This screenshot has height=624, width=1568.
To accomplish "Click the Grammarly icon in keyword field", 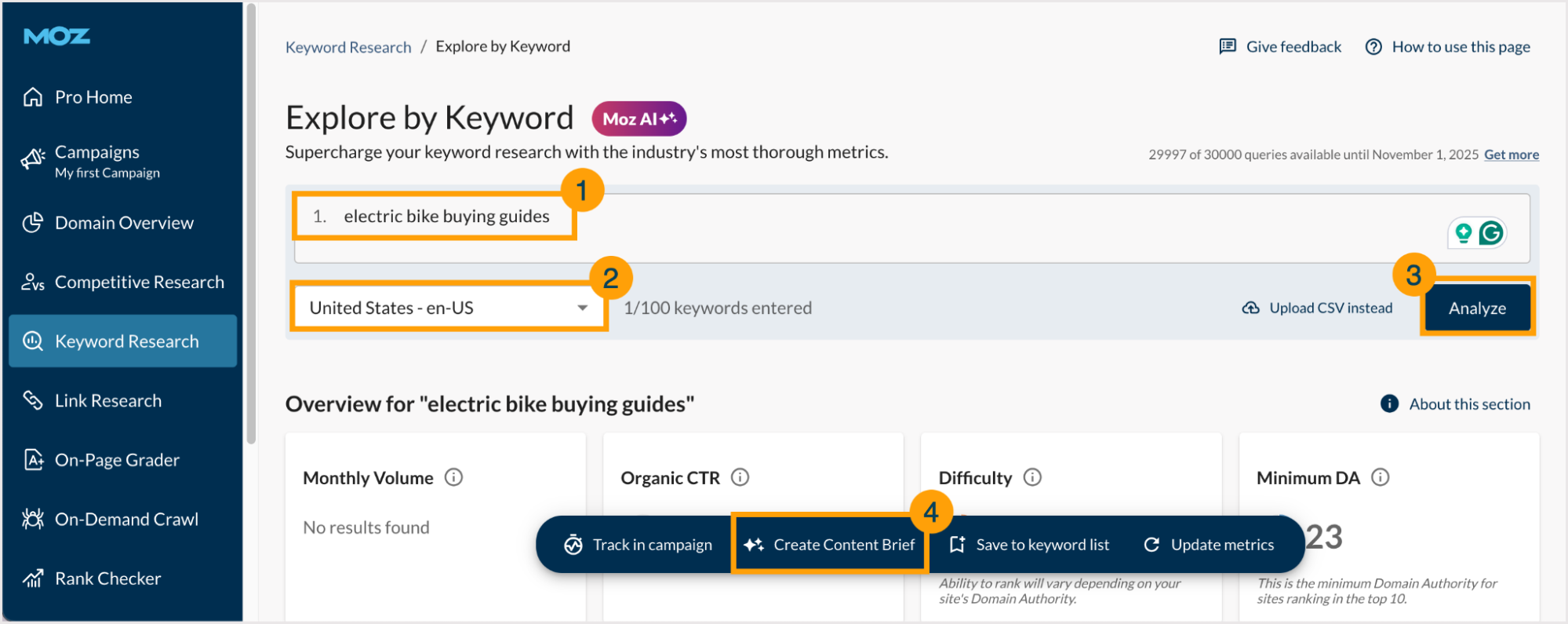I will click(x=1490, y=233).
